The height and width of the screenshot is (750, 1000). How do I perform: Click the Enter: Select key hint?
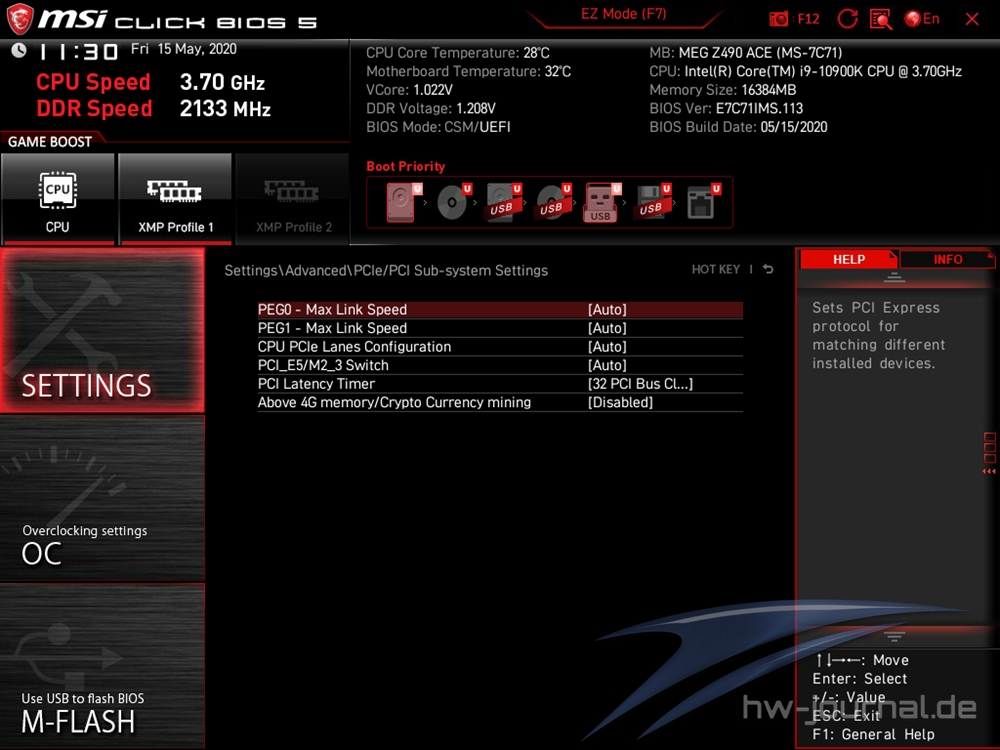[860, 679]
